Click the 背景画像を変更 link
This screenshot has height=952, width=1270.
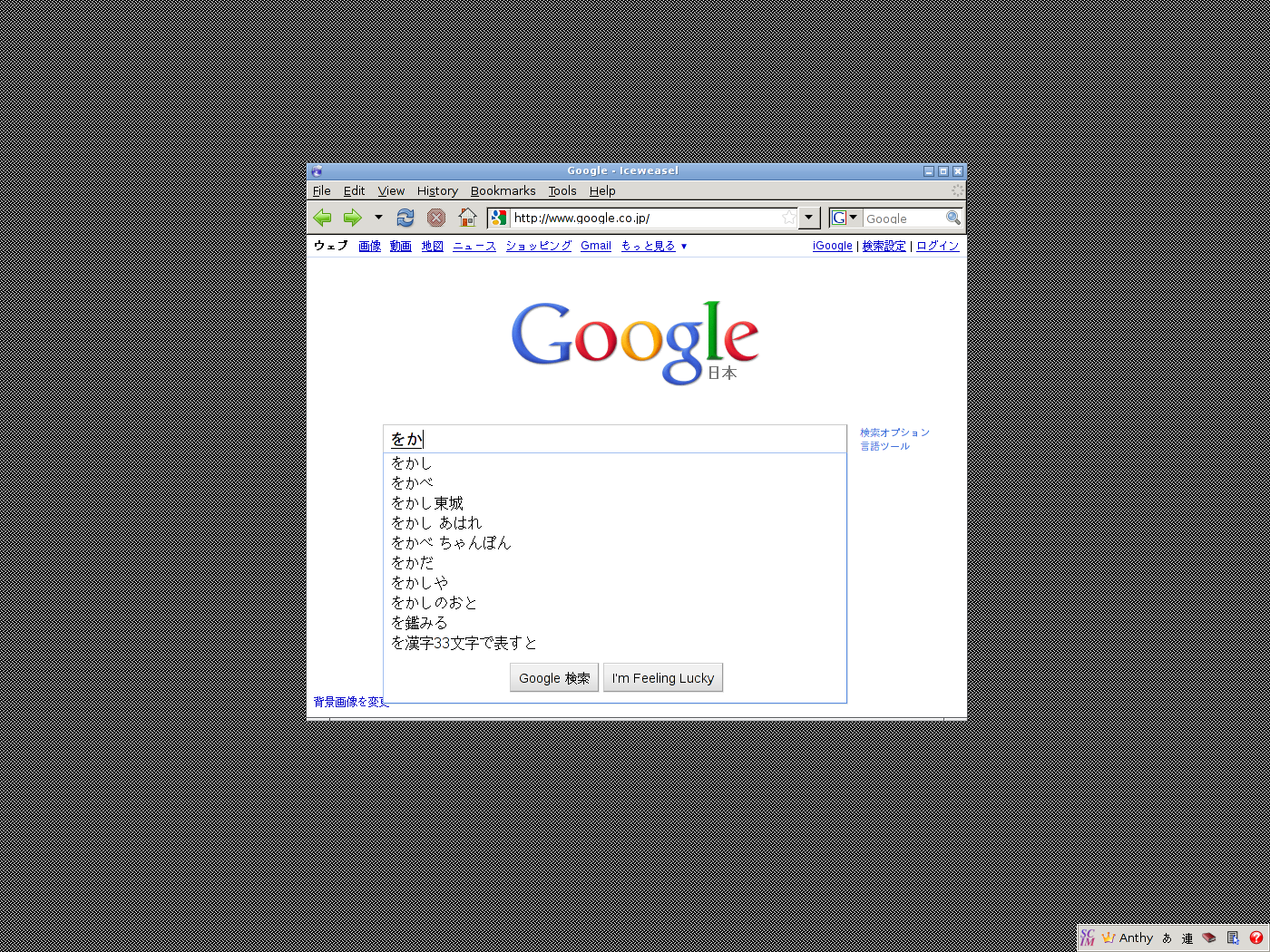point(350,702)
